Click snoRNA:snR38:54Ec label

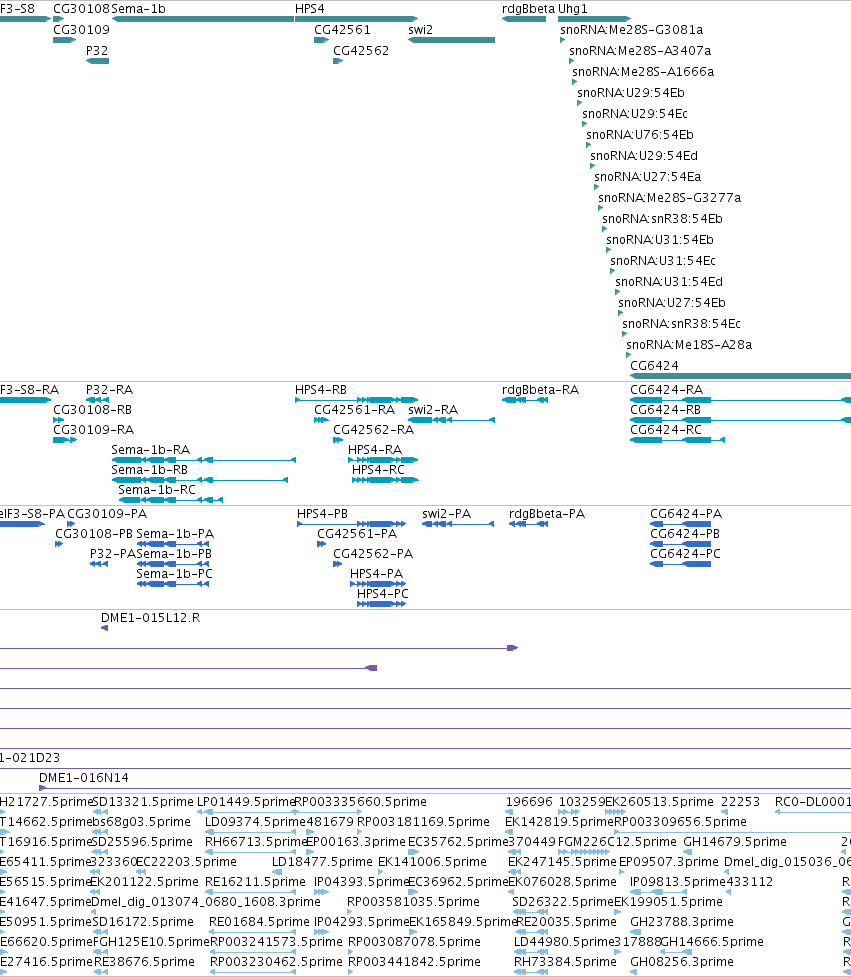(682, 324)
